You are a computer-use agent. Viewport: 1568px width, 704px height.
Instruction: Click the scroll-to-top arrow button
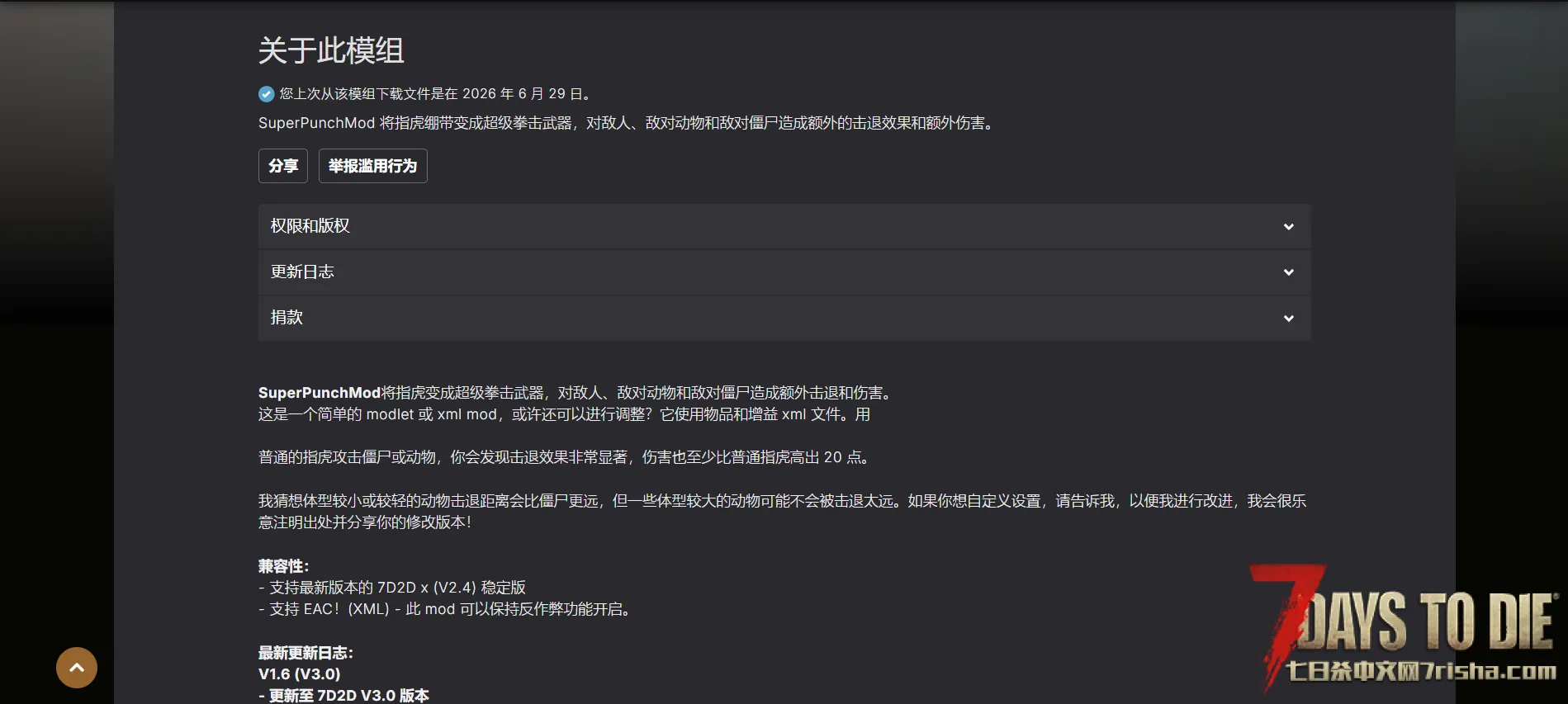(x=77, y=668)
